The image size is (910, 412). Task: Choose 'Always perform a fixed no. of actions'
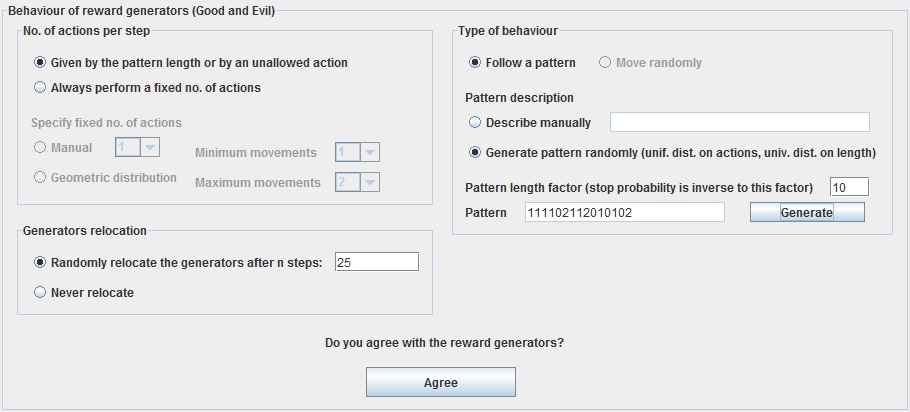pos(41,88)
